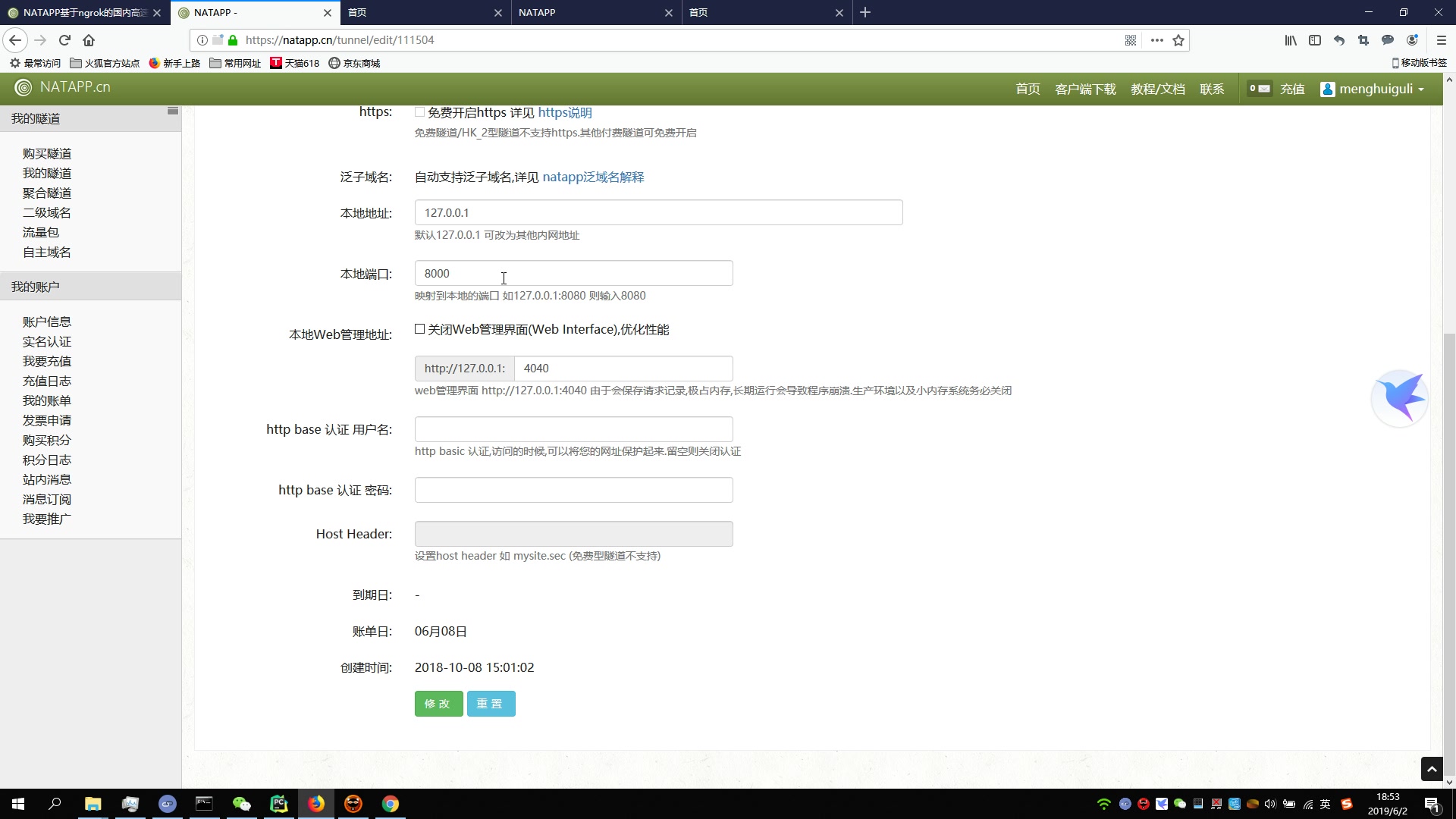Enable the free https checkbox
The height and width of the screenshot is (819, 1456).
(x=419, y=112)
